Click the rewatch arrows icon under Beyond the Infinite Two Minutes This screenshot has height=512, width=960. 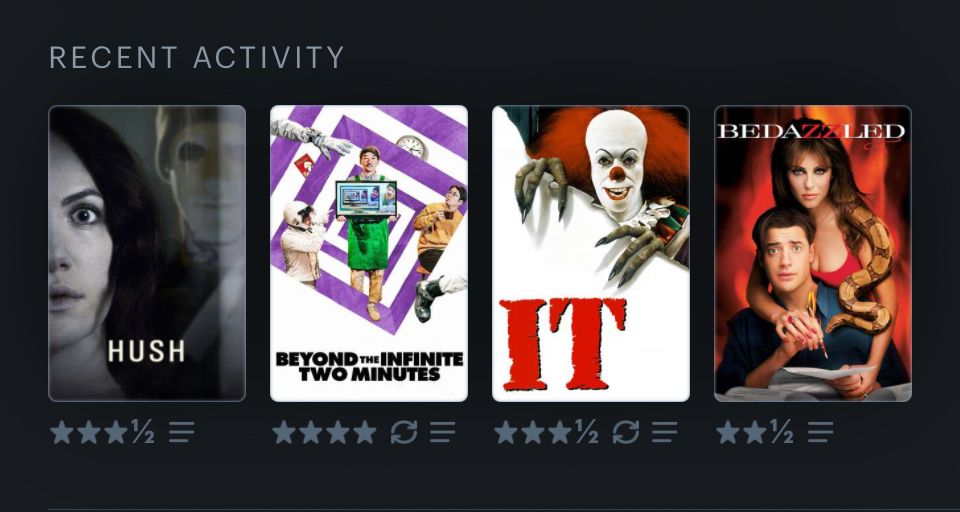404,432
